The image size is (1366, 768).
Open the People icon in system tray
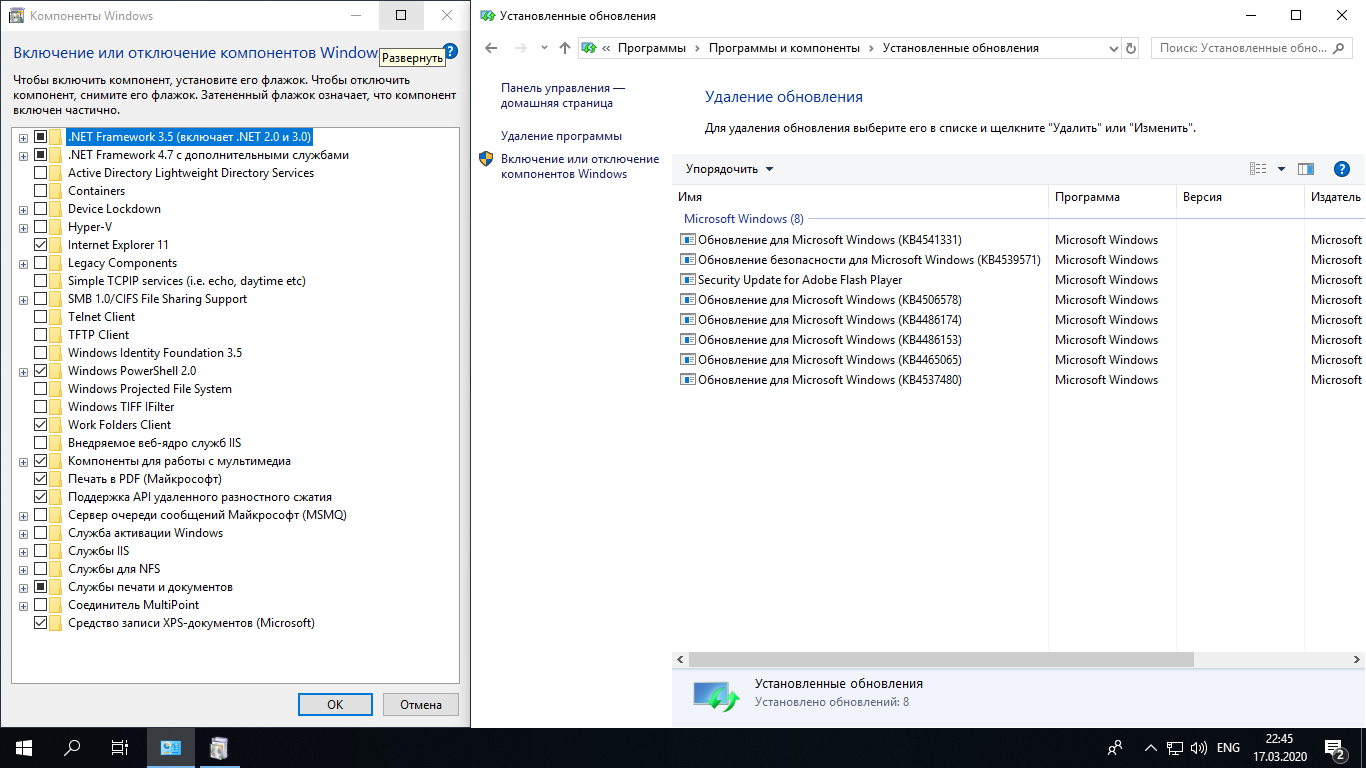point(1115,747)
